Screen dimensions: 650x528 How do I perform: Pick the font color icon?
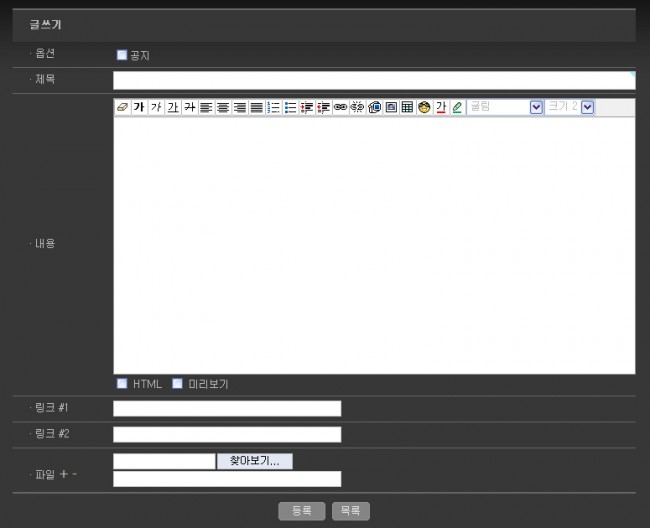(x=440, y=107)
